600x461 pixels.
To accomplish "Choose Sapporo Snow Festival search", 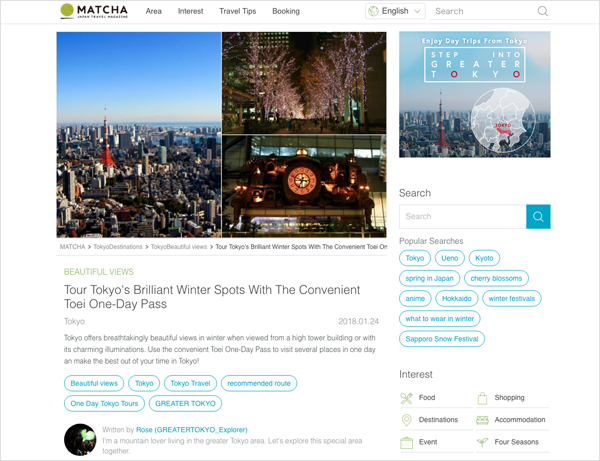I will pos(442,339).
